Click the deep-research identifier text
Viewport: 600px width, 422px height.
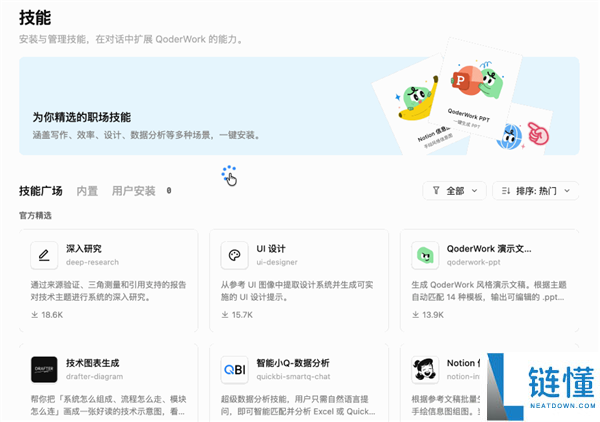coord(92,262)
